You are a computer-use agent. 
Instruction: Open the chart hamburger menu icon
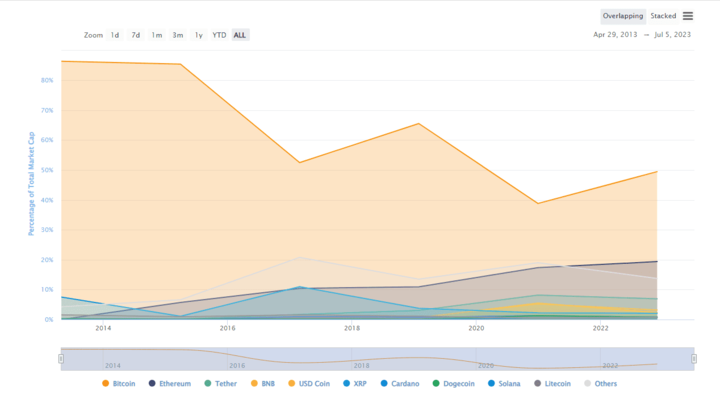coord(687,16)
